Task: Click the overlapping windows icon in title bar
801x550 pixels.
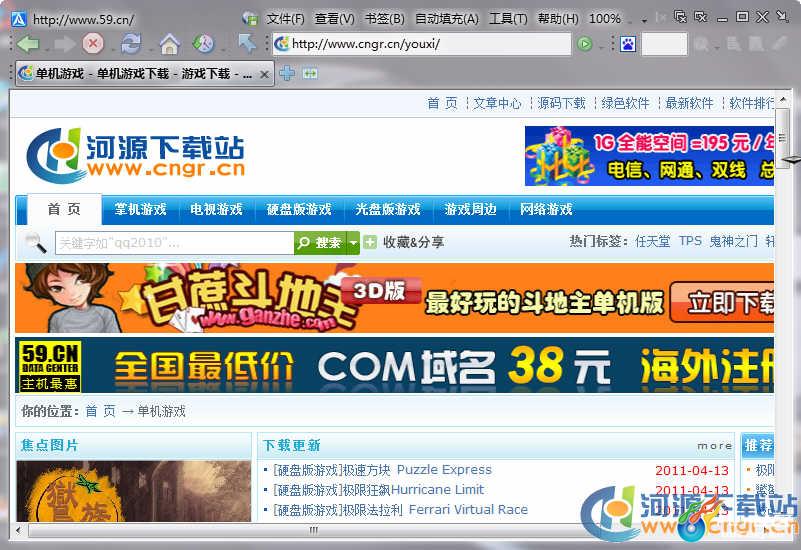Action: (x=680, y=17)
